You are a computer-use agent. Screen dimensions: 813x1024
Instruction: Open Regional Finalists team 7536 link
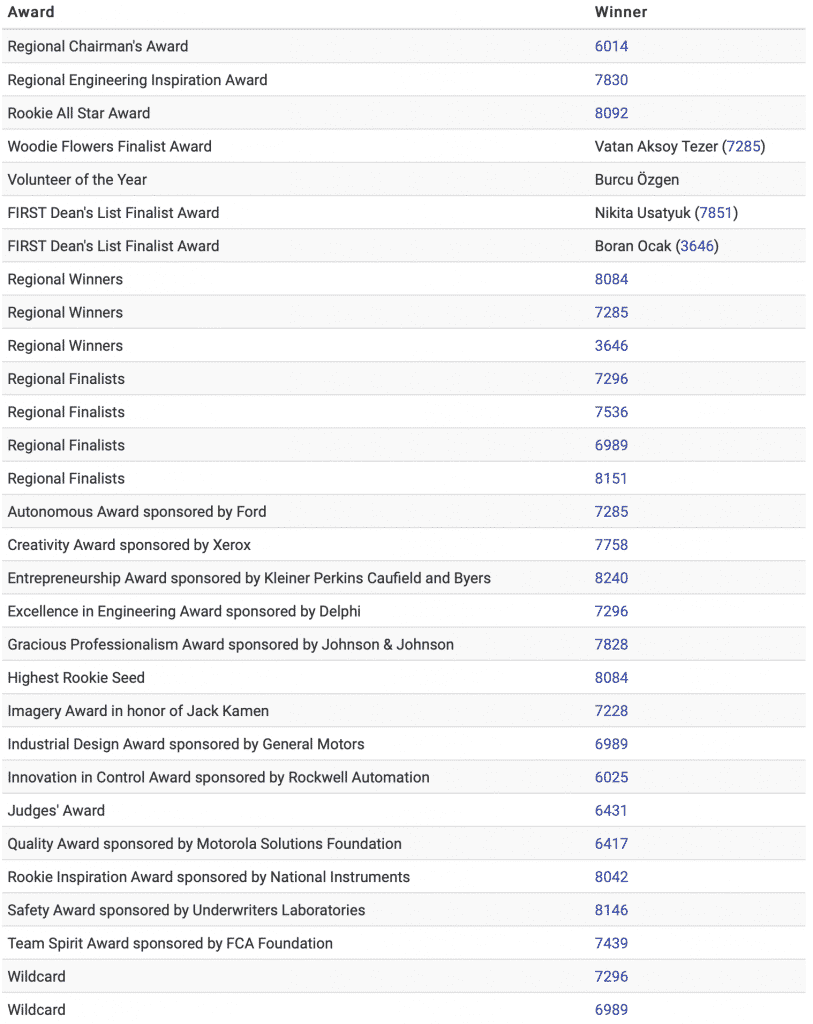[611, 412]
